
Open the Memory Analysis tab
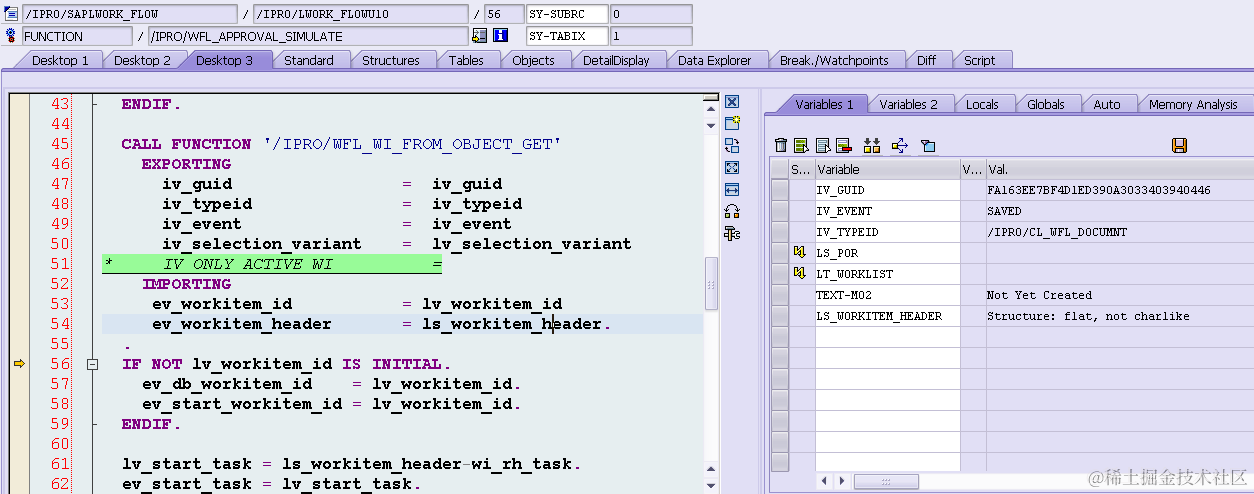1193,104
